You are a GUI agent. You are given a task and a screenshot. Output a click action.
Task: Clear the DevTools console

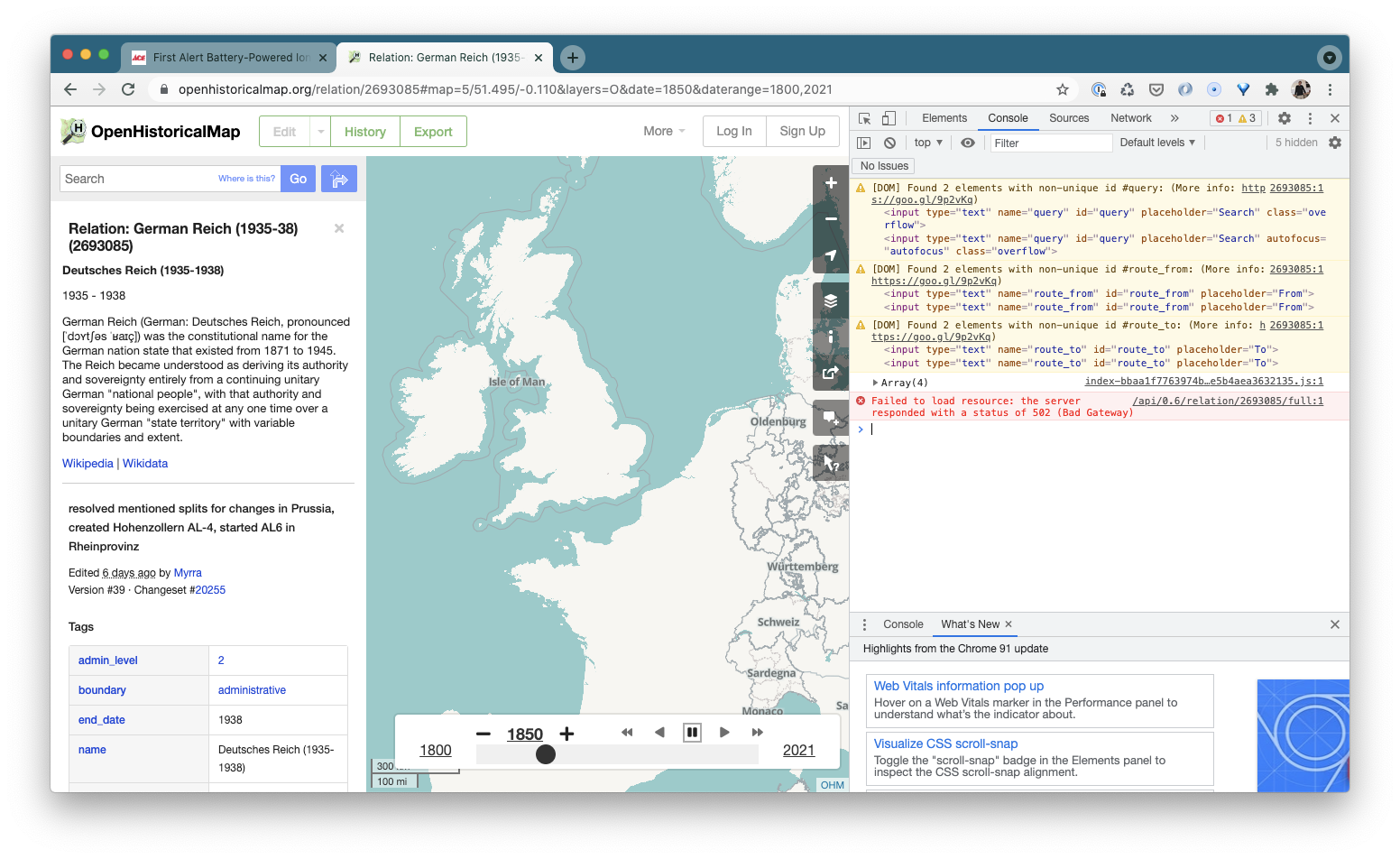click(889, 143)
